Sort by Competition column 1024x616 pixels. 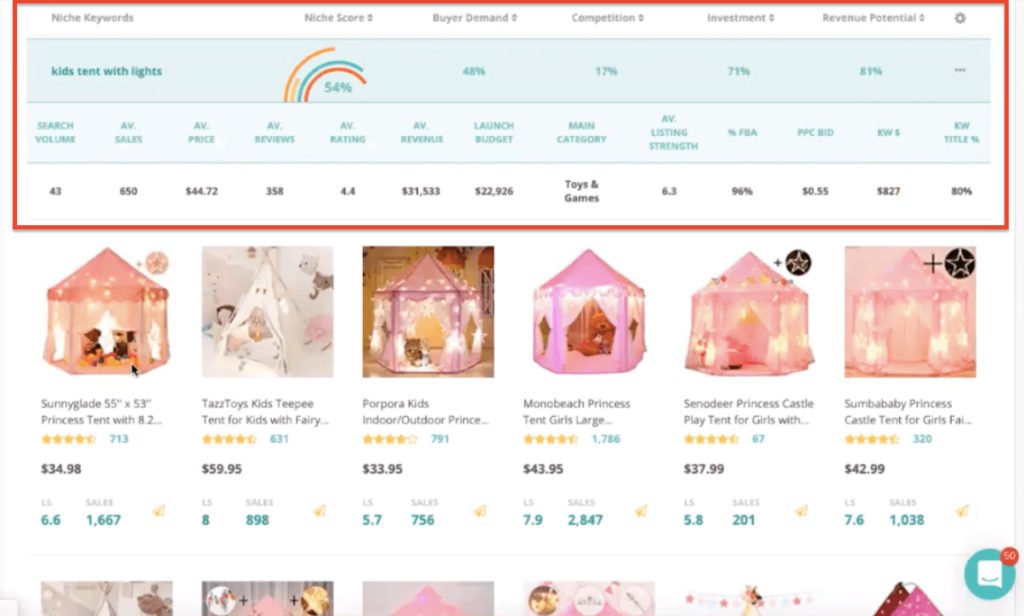[x=607, y=18]
